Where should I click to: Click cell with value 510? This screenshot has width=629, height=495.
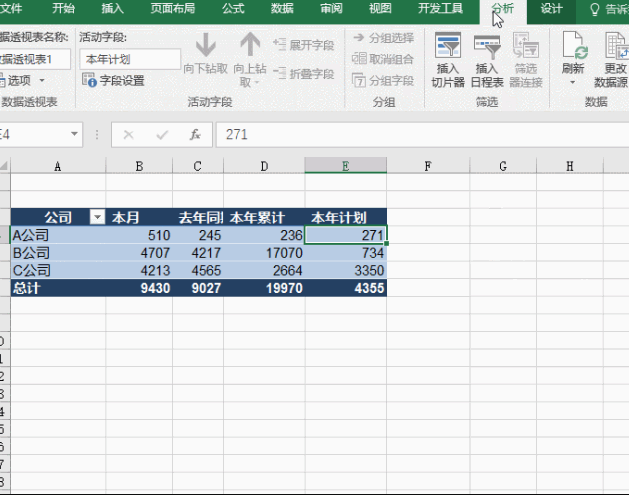pos(139,235)
